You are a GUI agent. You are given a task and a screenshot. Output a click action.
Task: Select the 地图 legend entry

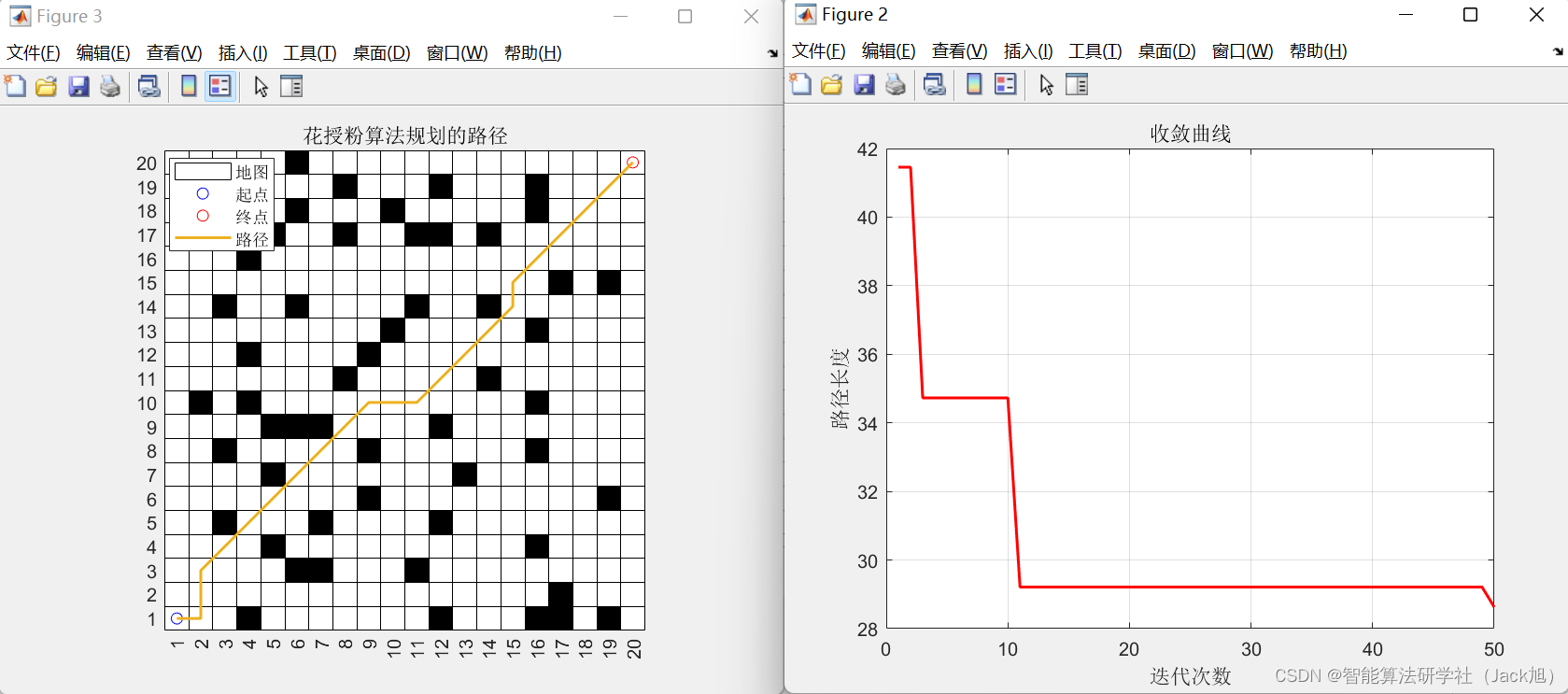click(x=222, y=172)
